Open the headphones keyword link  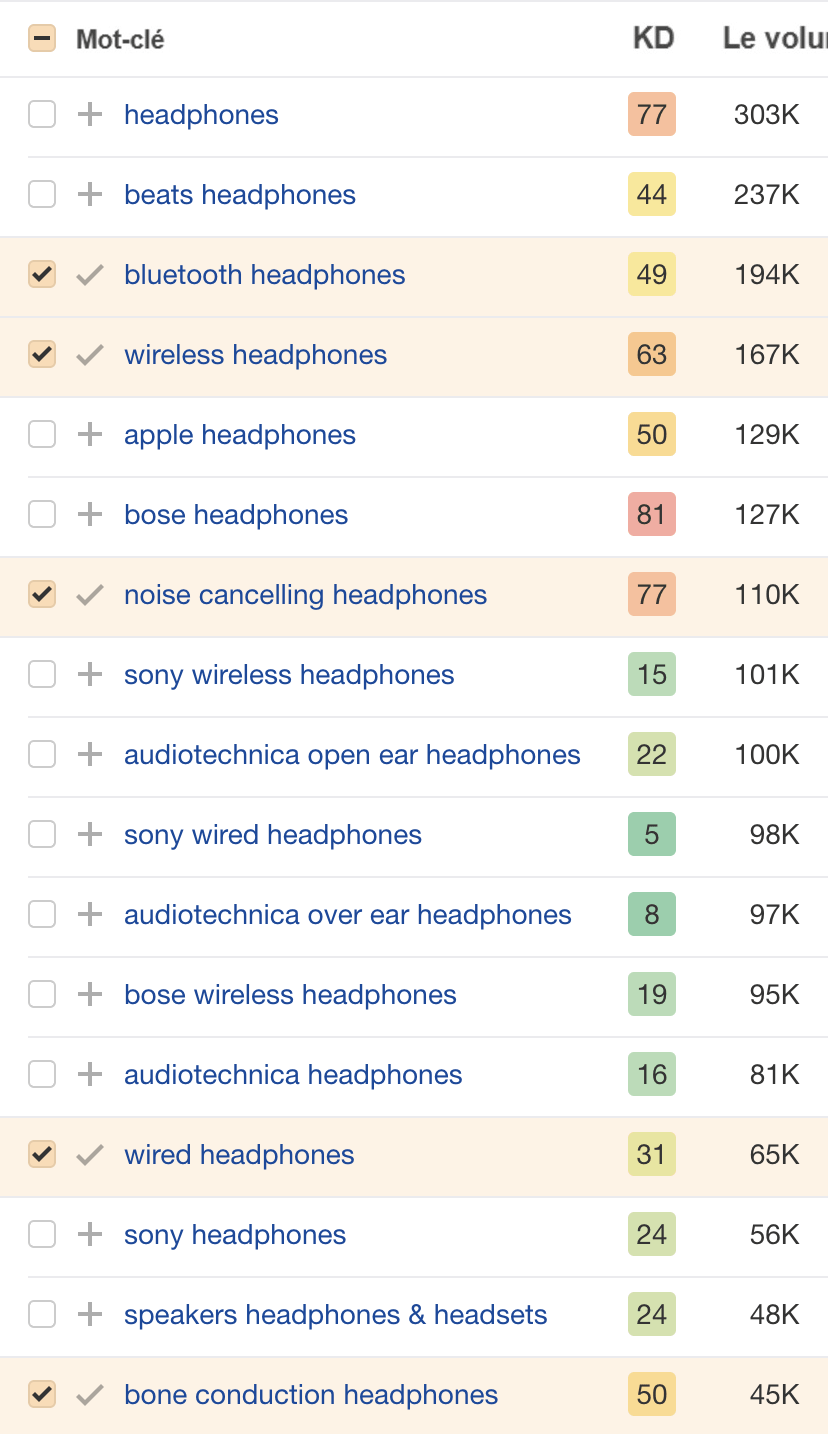pos(200,114)
